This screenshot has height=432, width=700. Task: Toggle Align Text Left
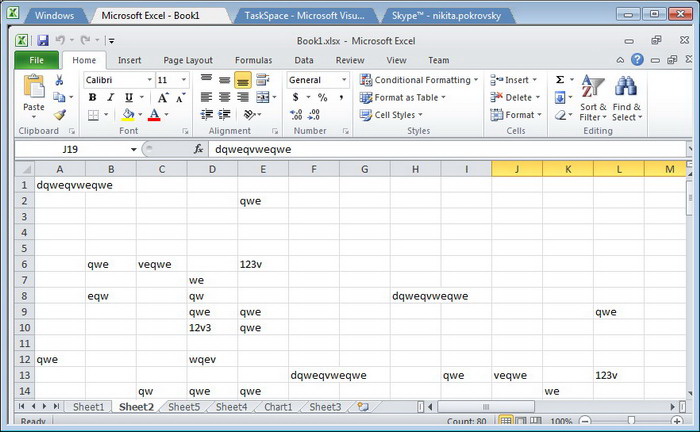point(206,97)
